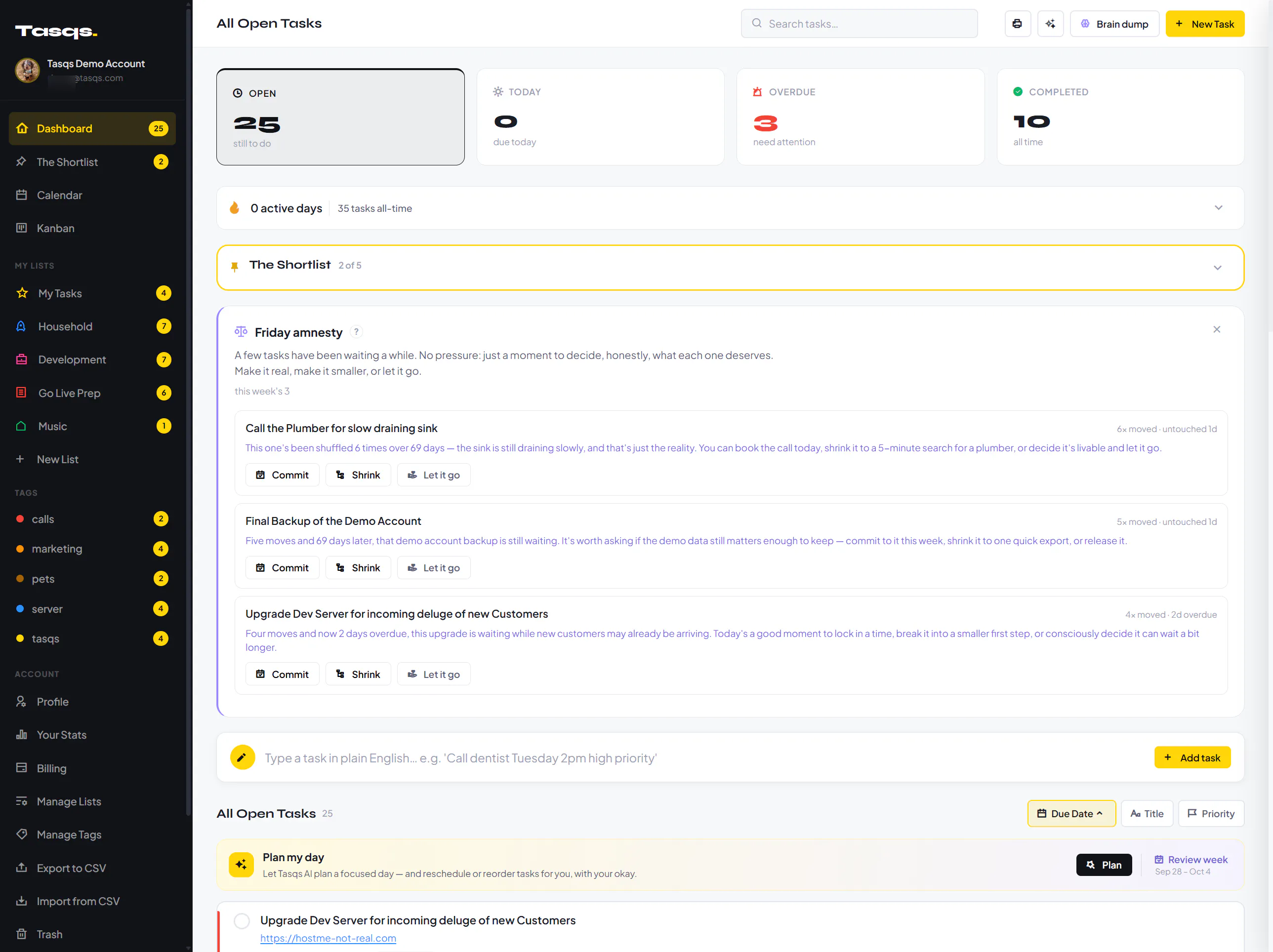This screenshot has height=952, width=1273.
Task: Click the demo account avatar
Action: point(27,70)
